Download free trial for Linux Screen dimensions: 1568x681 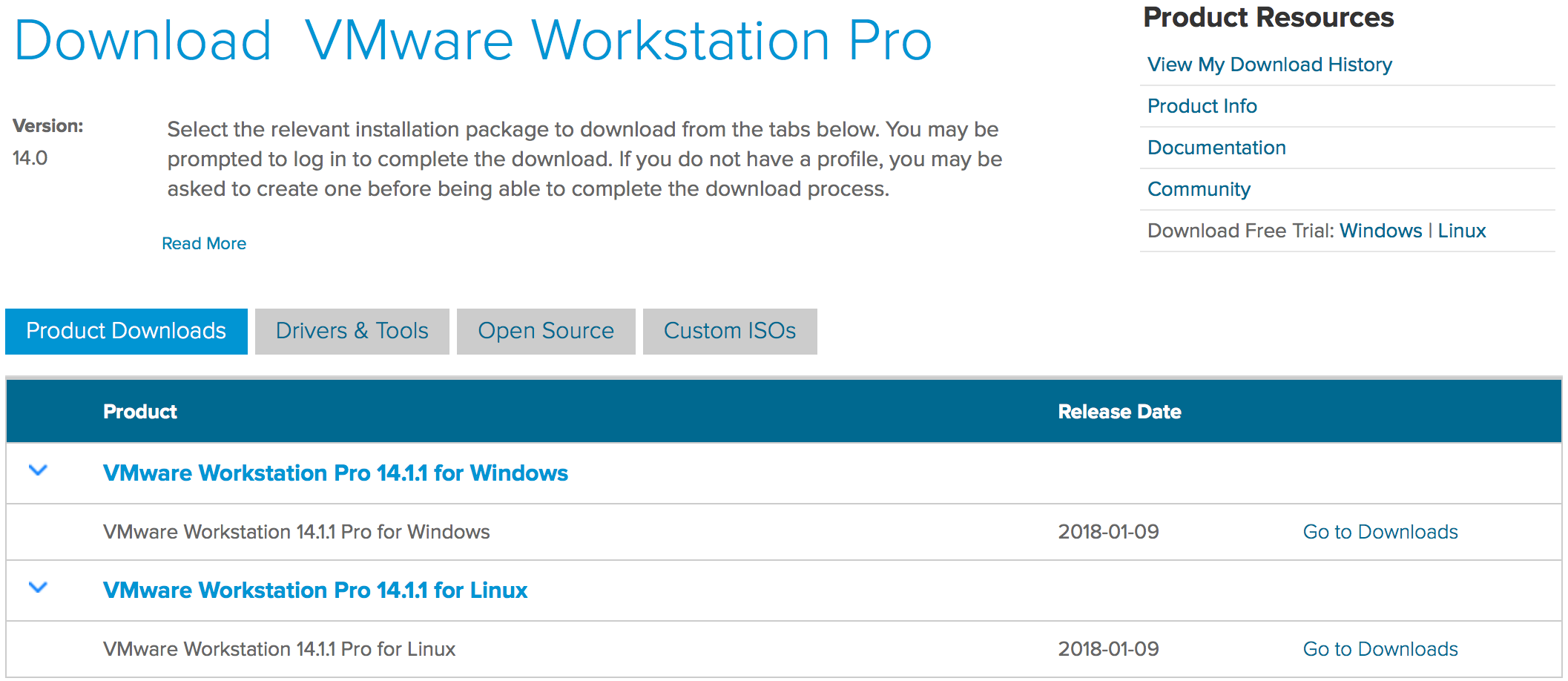pos(1462,231)
